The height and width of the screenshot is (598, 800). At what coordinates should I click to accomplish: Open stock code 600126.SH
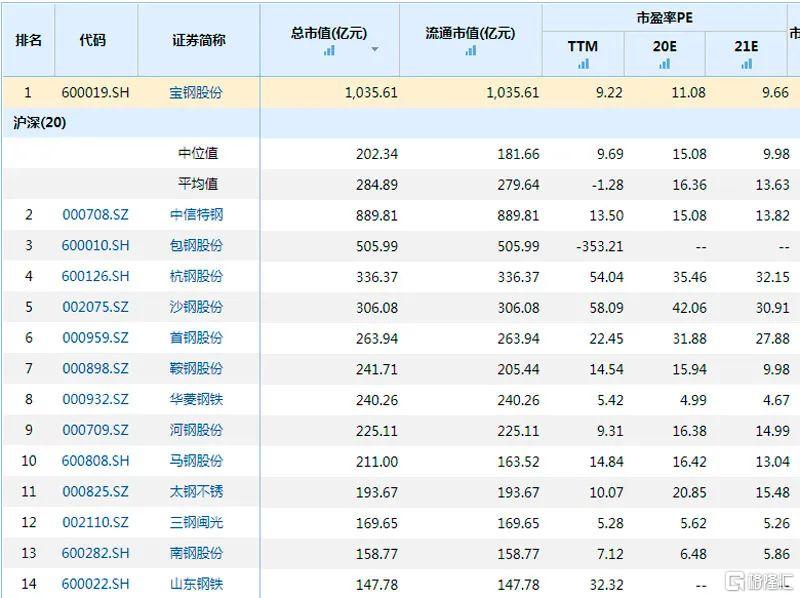(x=95, y=276)
